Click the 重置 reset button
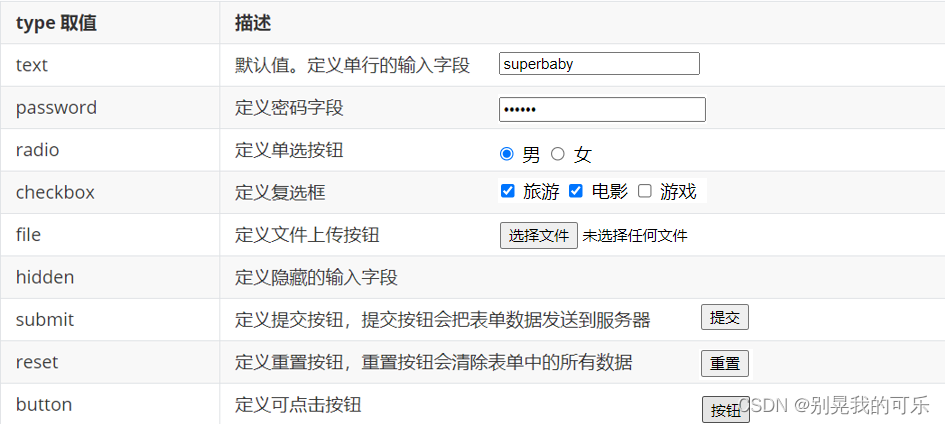 pos(725,363)
